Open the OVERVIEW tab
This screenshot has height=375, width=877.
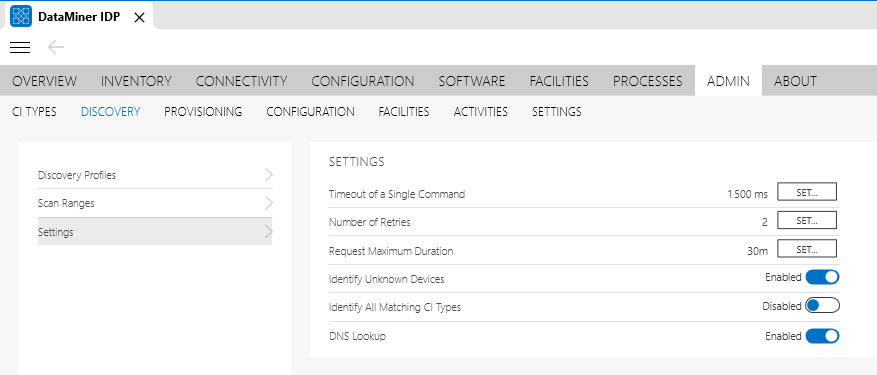coord(44,81)
